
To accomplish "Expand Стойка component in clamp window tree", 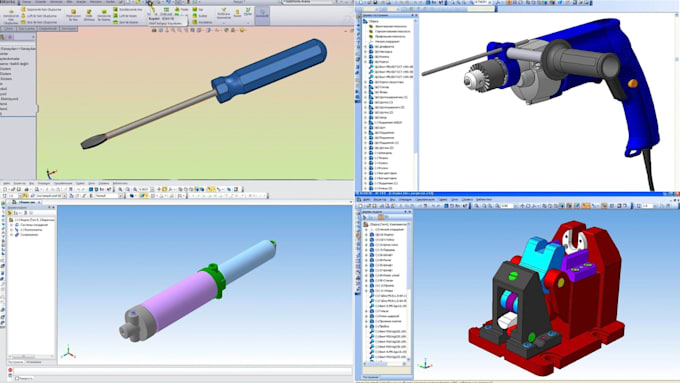I will click(x=366, y=240).
